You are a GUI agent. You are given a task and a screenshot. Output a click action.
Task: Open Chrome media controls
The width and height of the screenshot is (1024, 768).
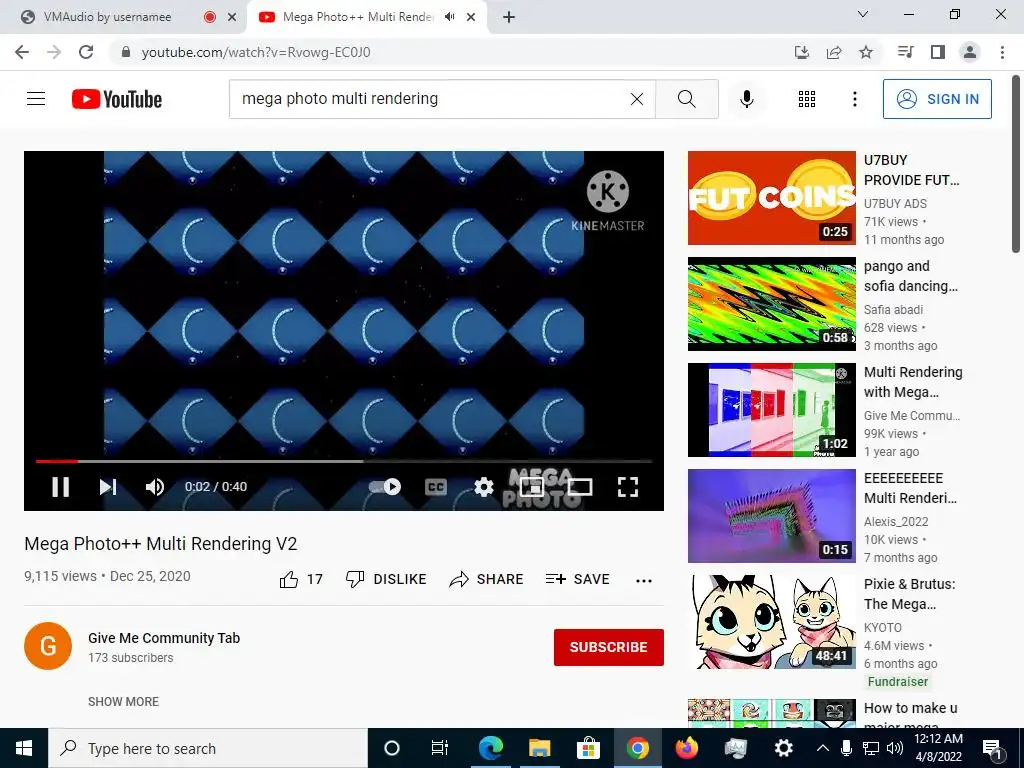(905, 52)
